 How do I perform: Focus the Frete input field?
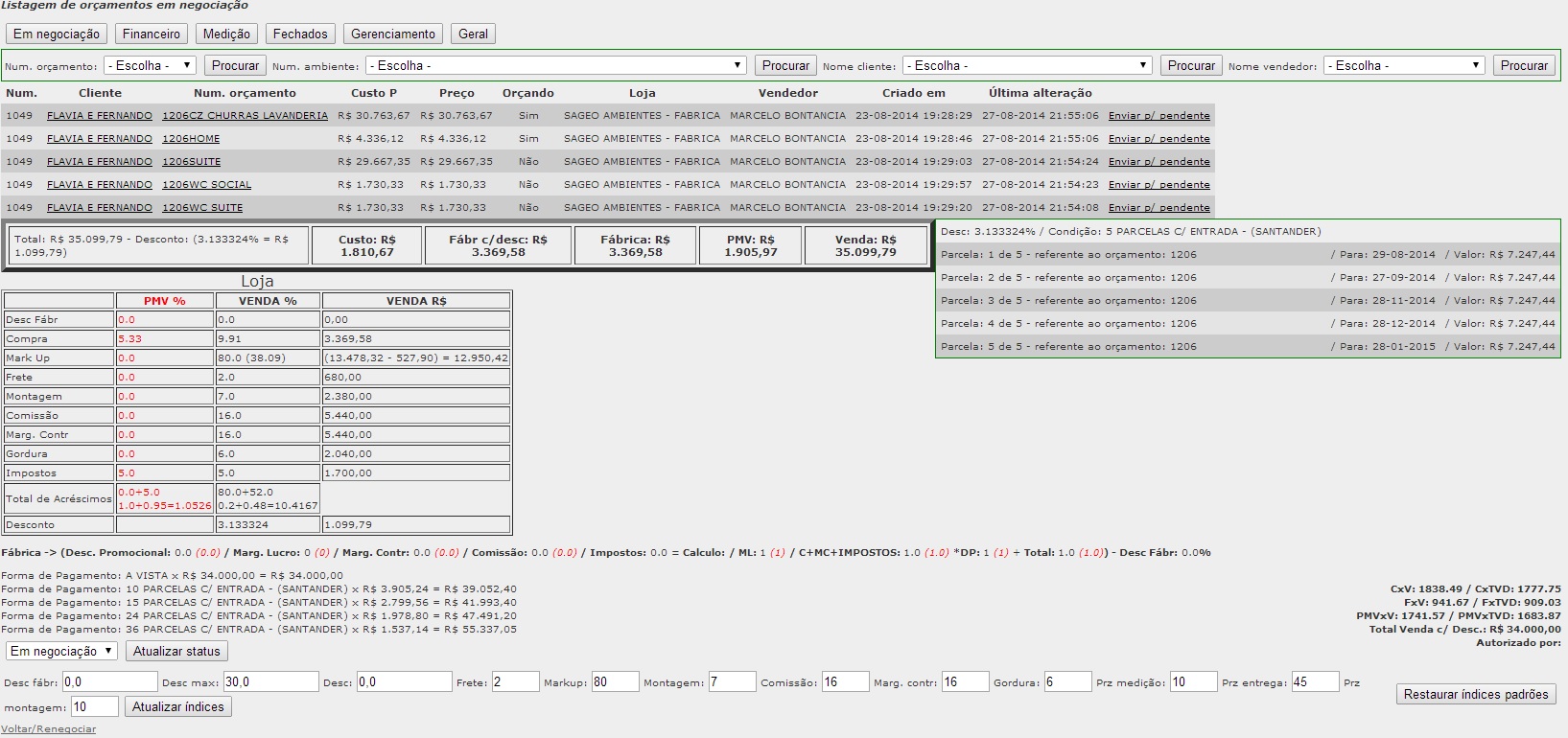[x=515, y=681]
